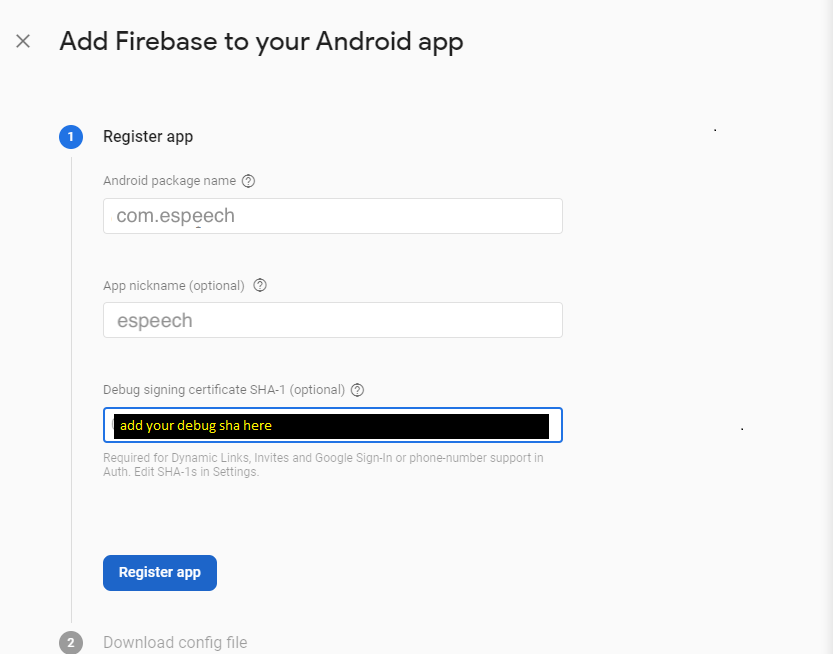This screenshot has height=654, width=833.
Task: Open help icon beside App nickname
Action: click(x=260, y=285)
